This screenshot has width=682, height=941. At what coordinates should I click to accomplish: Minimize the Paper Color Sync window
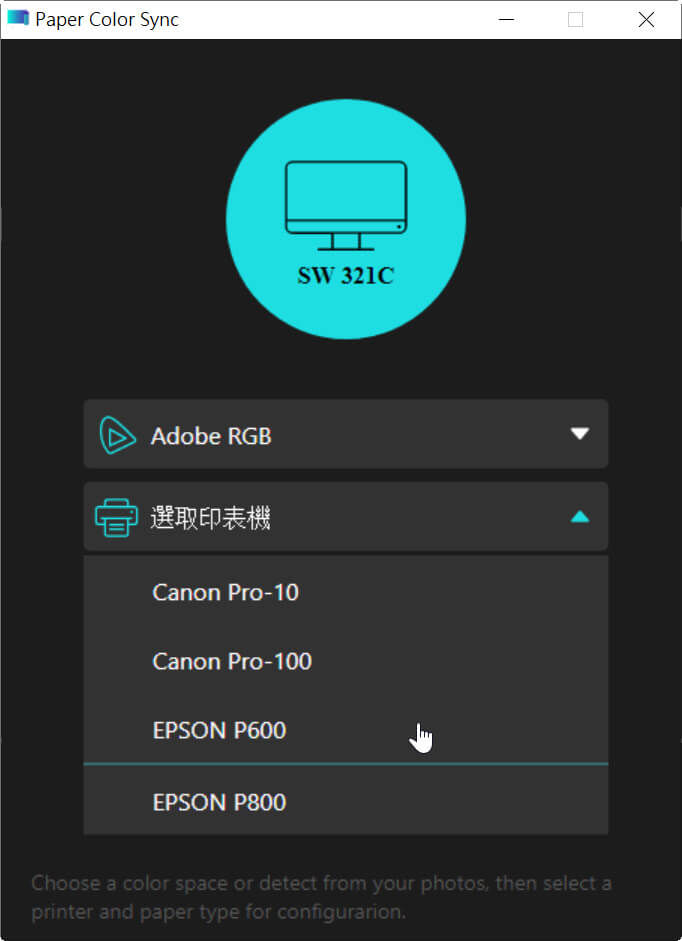tap(507, 19)
